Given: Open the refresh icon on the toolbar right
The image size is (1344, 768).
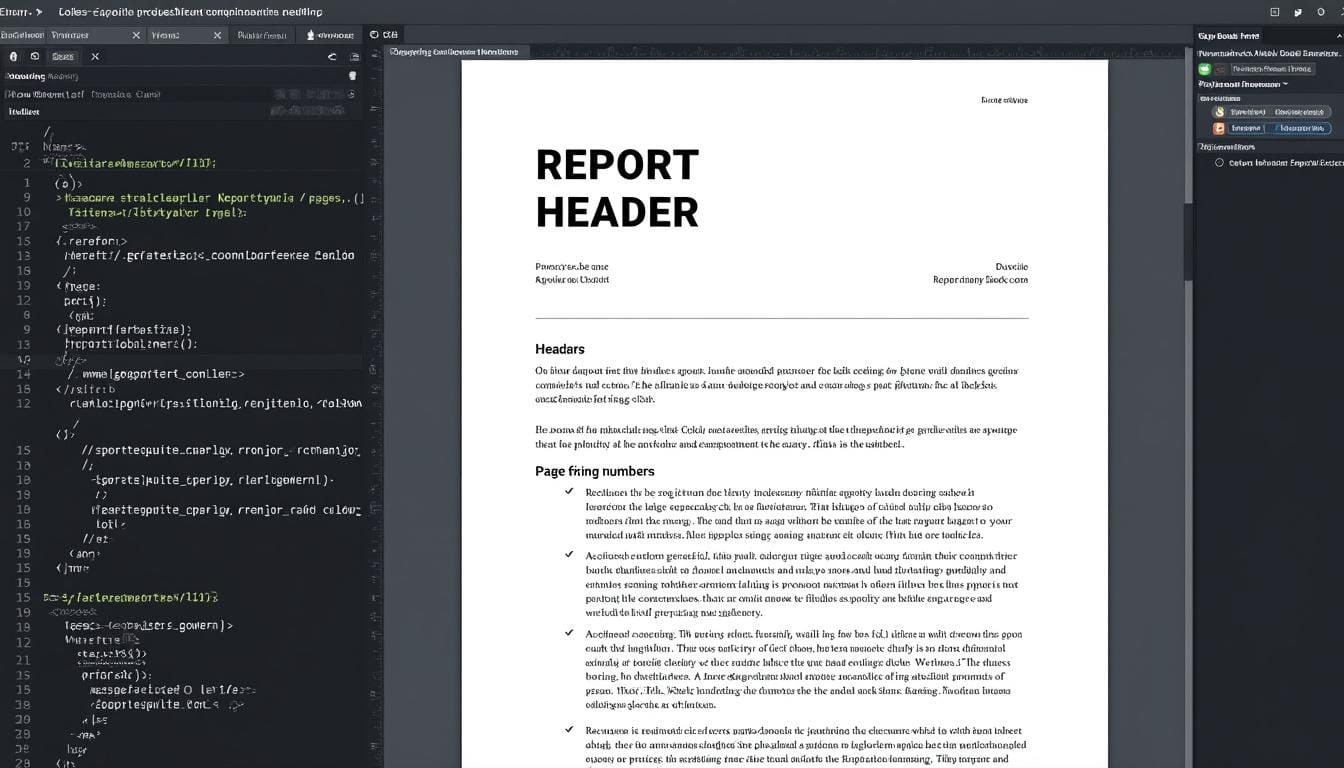Looking at the screenshot, I should 330,57.
